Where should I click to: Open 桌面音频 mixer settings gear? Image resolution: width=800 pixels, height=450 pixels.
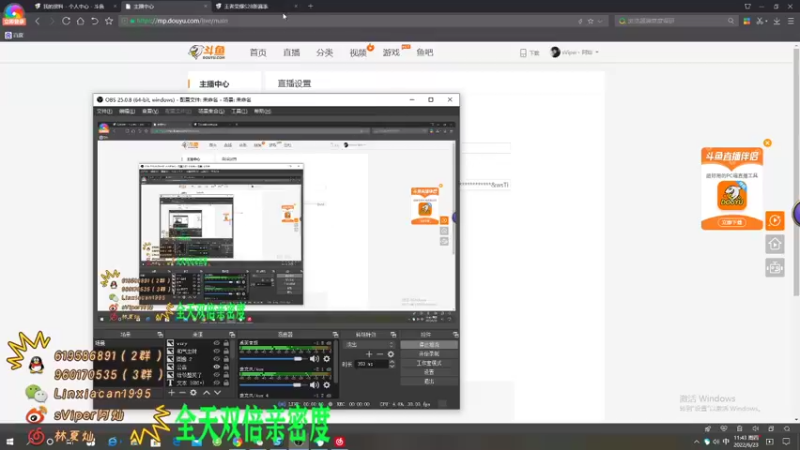click(327, 359)
